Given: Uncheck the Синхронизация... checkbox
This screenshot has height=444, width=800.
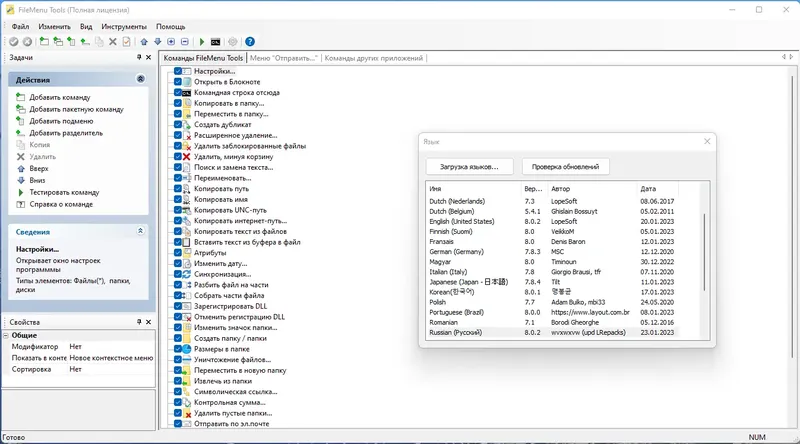Looking at the screenshot, I should (x=178, y=274).
